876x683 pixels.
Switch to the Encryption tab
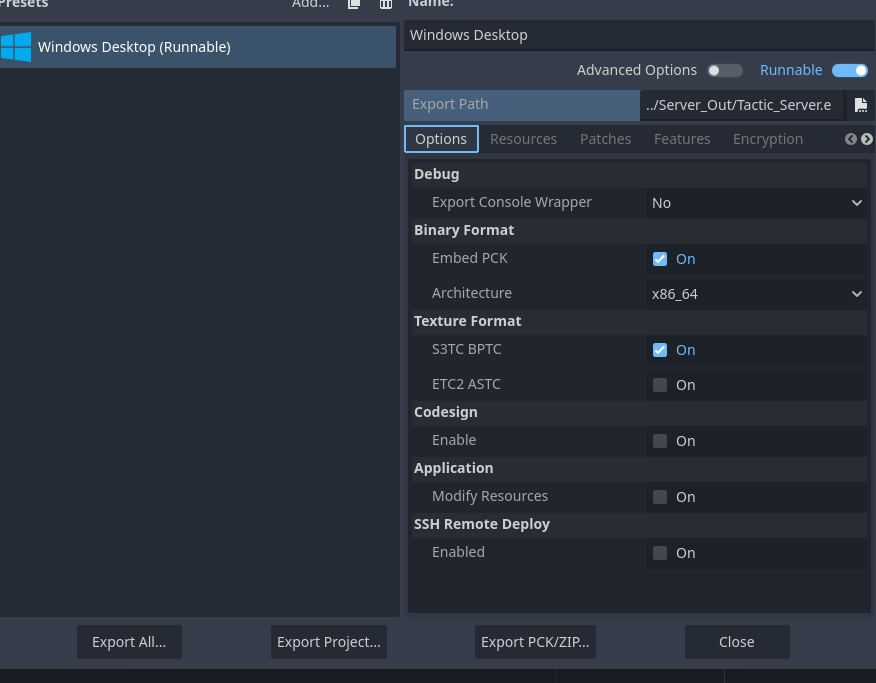(768, 139)
